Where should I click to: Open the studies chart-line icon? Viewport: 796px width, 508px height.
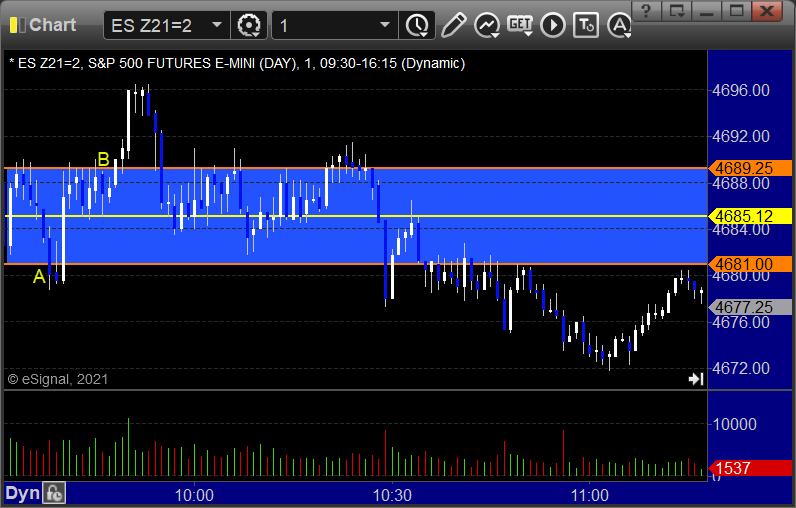(x=486, y=25)
